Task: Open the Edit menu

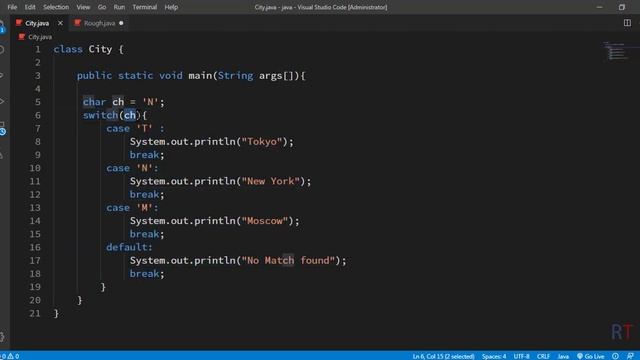Action: (30, 7)
